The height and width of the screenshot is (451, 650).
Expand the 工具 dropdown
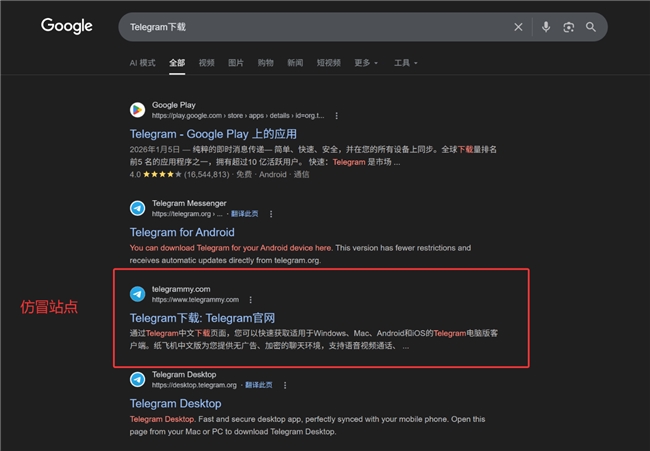coord(405,63)
